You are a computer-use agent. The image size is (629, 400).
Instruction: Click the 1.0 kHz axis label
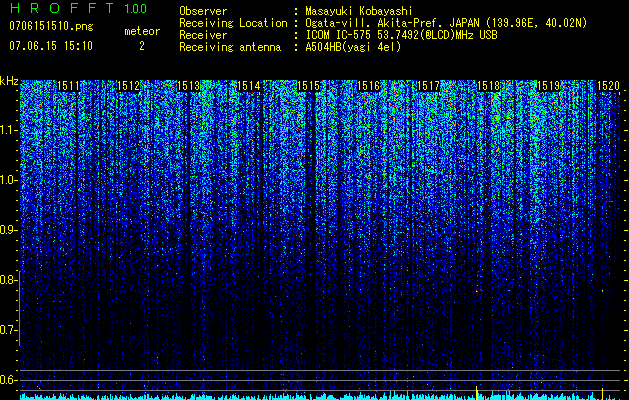coord(9,180)
